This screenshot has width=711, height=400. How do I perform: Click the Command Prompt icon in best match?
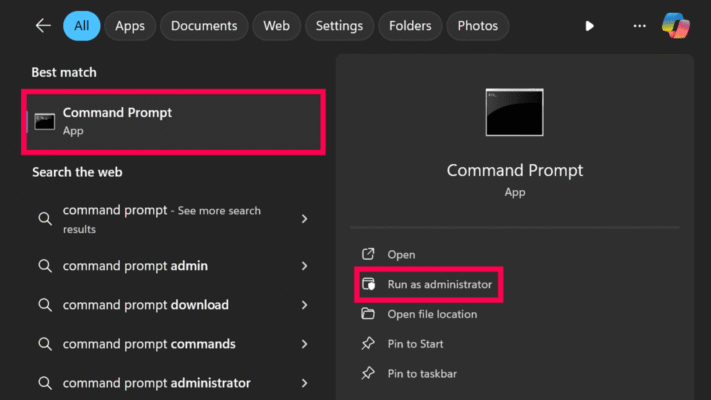click(45, 122)
